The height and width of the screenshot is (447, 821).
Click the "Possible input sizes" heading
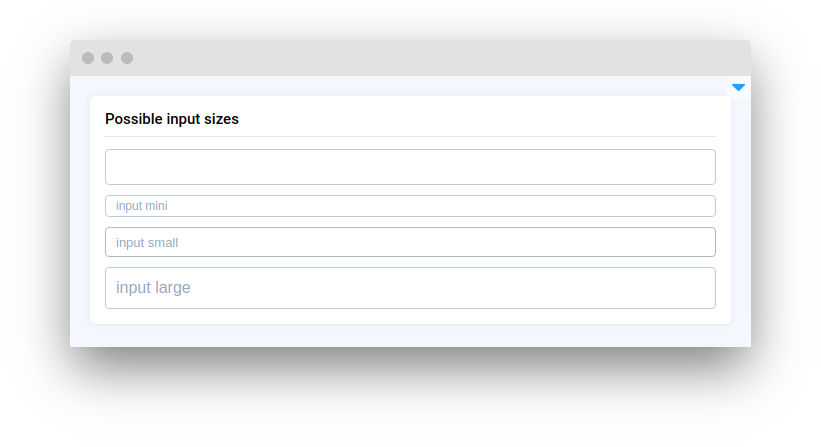(x=172, y=119)
